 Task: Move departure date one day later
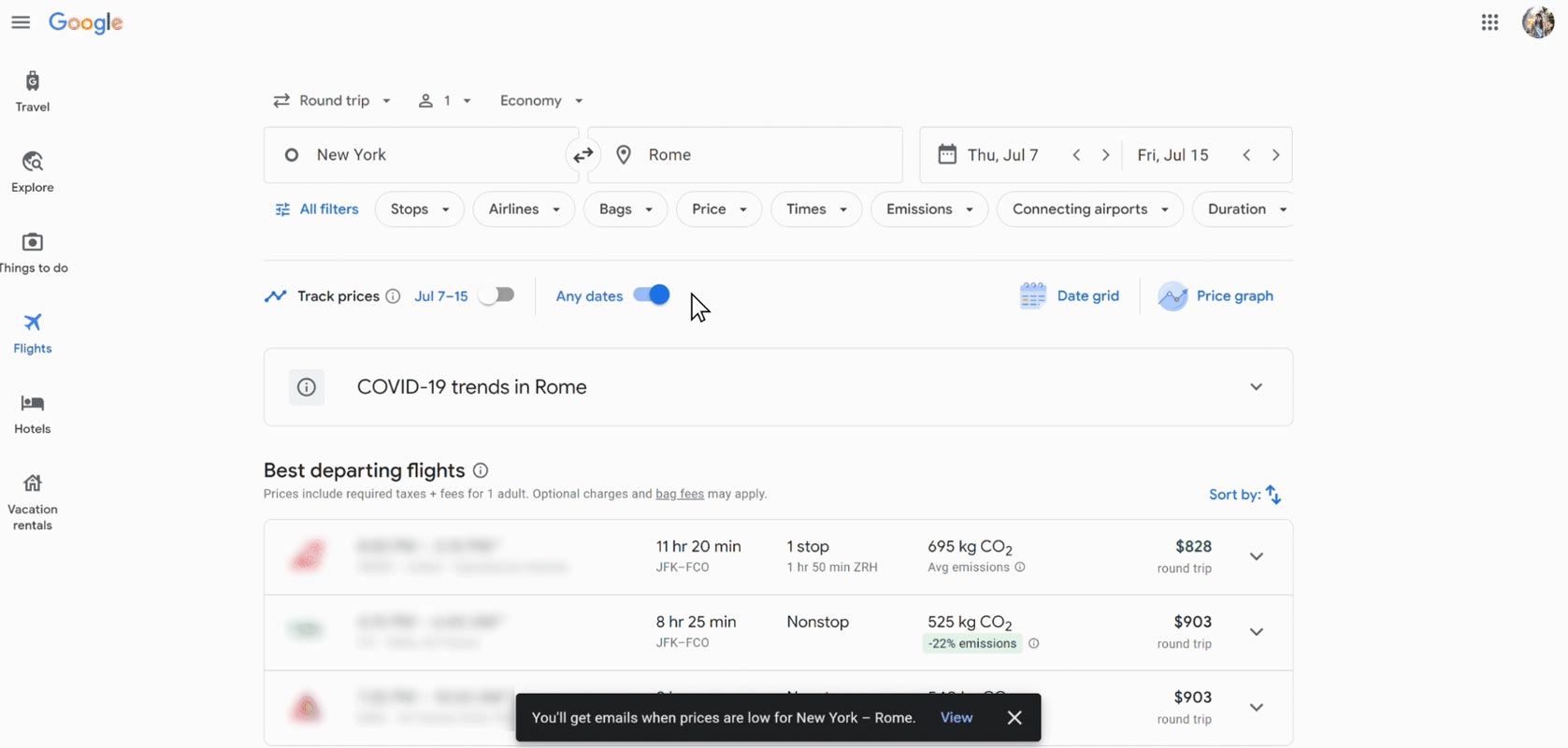pyautogui.click(x=1106, y=155)
